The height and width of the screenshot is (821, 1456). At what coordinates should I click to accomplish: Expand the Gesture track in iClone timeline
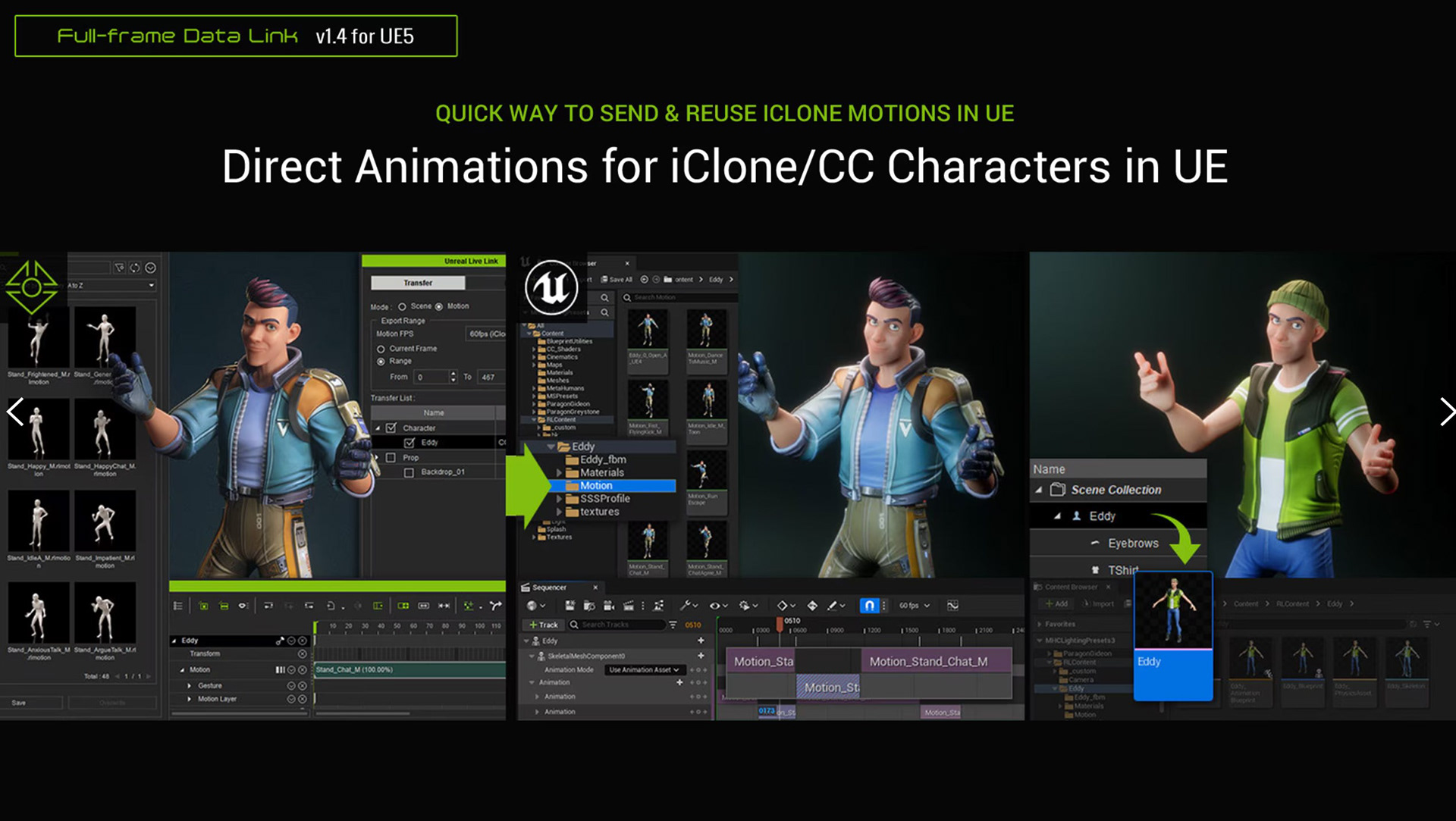point(190,686)
